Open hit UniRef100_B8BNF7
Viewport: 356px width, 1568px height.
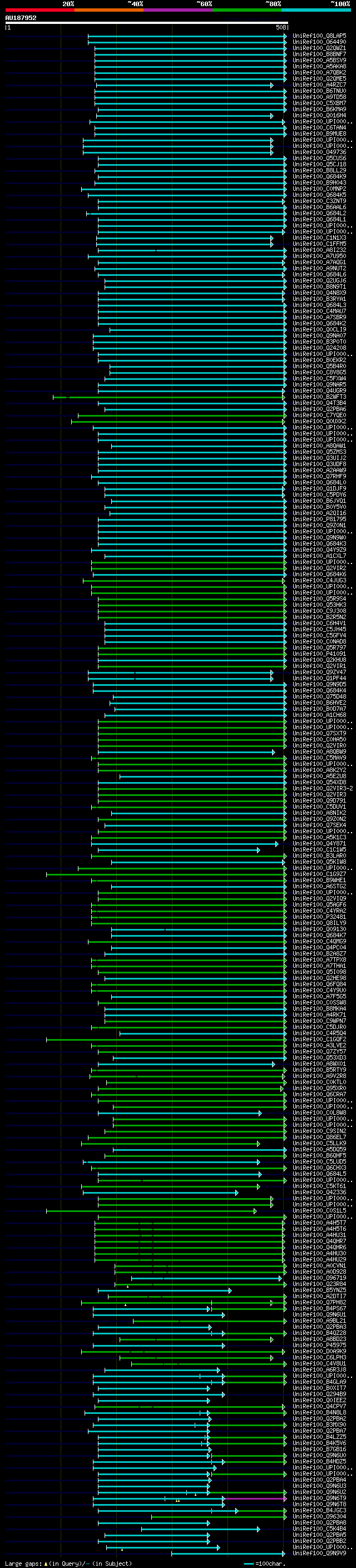319,55
